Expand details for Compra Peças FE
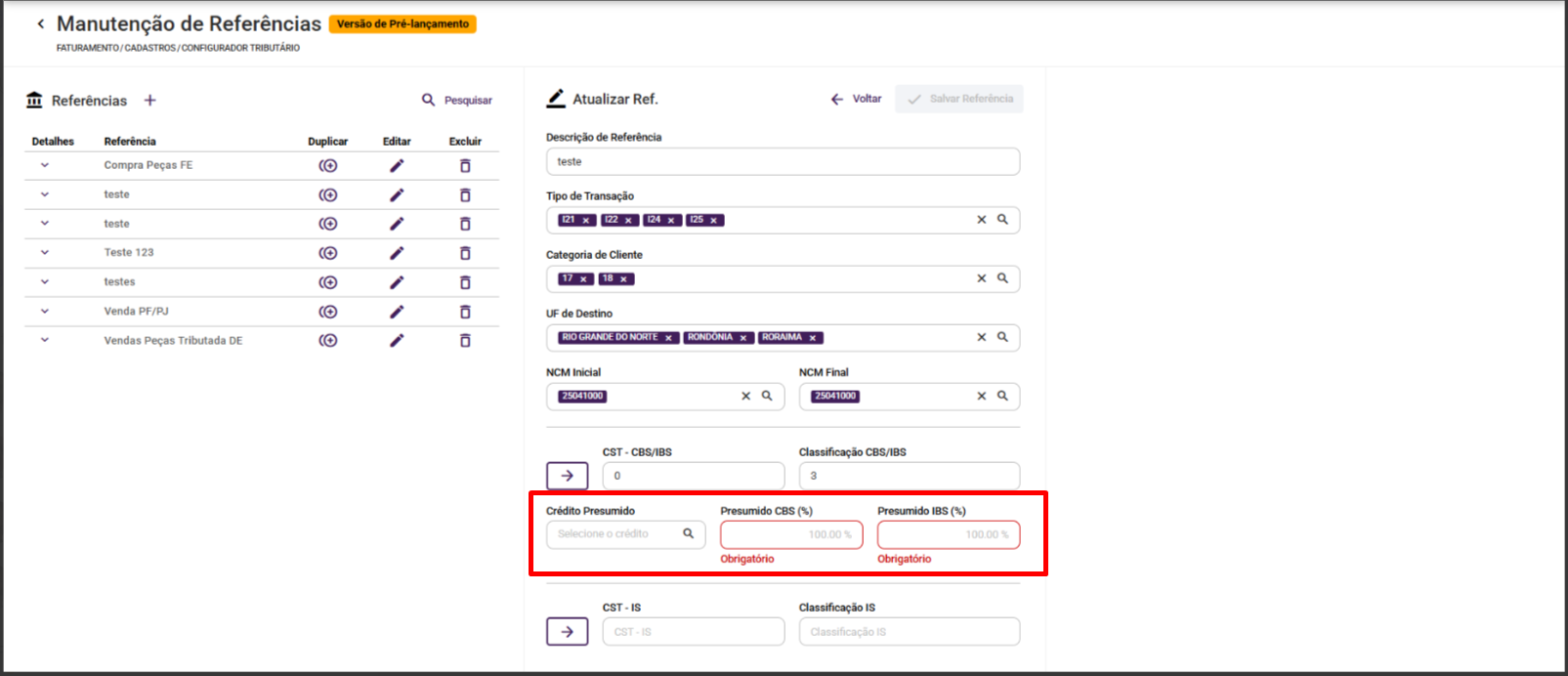Viewport: 1568px width, 676px height. point(45,165)
